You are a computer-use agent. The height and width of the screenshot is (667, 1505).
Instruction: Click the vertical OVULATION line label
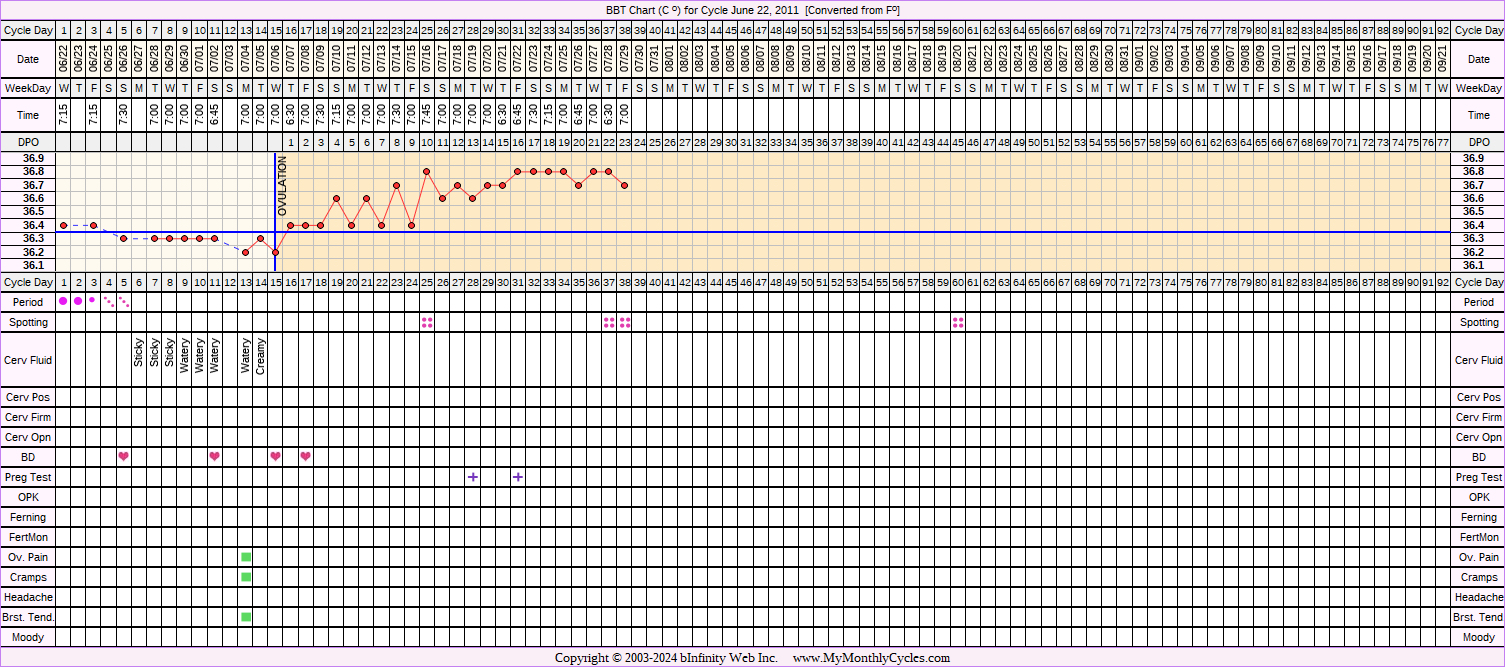click(282, 186)
